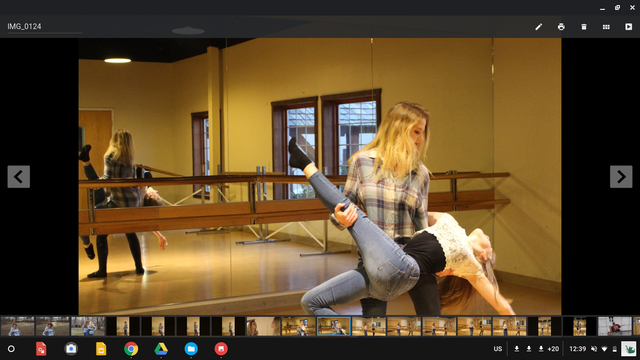Click the battery status icon

click(614, 349)
